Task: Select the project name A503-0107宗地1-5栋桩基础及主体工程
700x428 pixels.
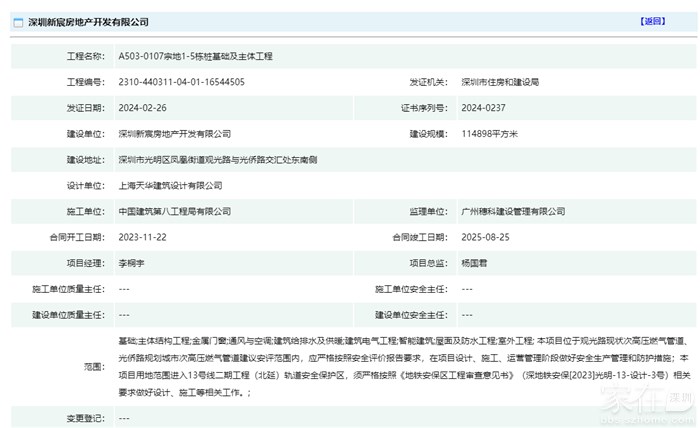Action: coord(195,56)
